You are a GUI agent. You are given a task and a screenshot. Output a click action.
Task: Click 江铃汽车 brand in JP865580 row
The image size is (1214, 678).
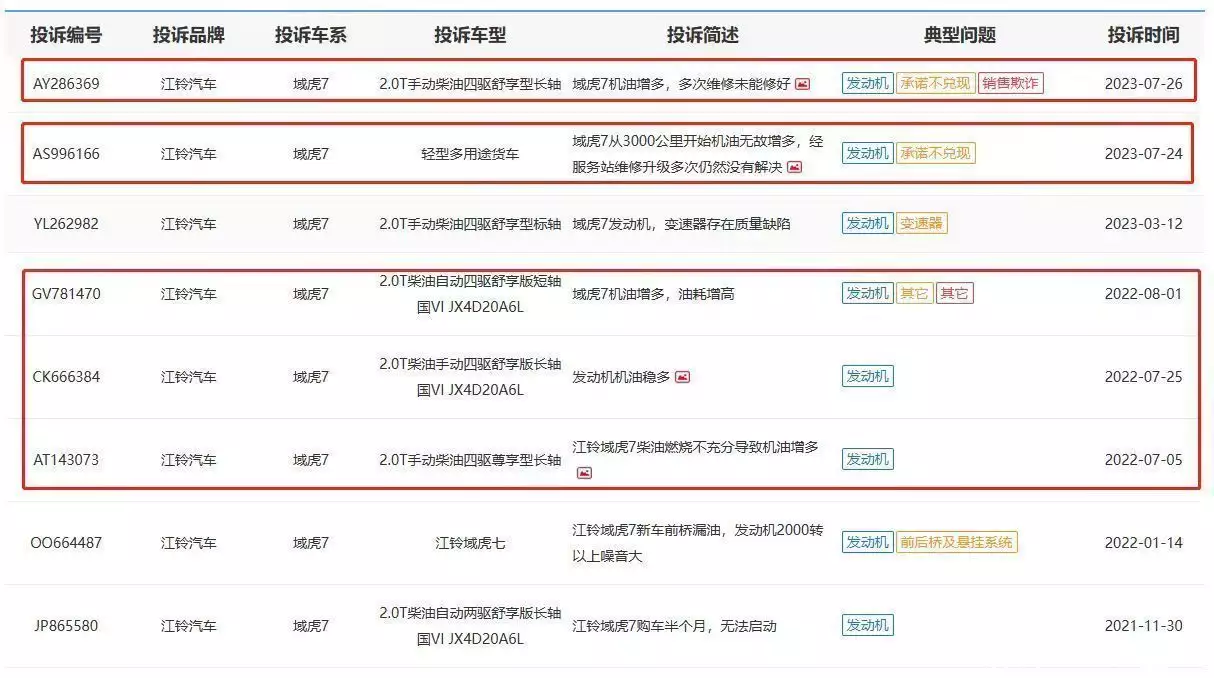tap(188, 626)
